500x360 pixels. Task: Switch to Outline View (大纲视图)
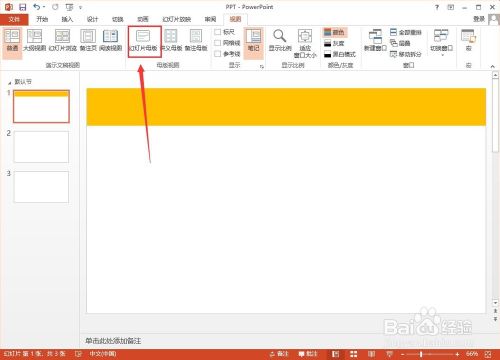(35, 40)
